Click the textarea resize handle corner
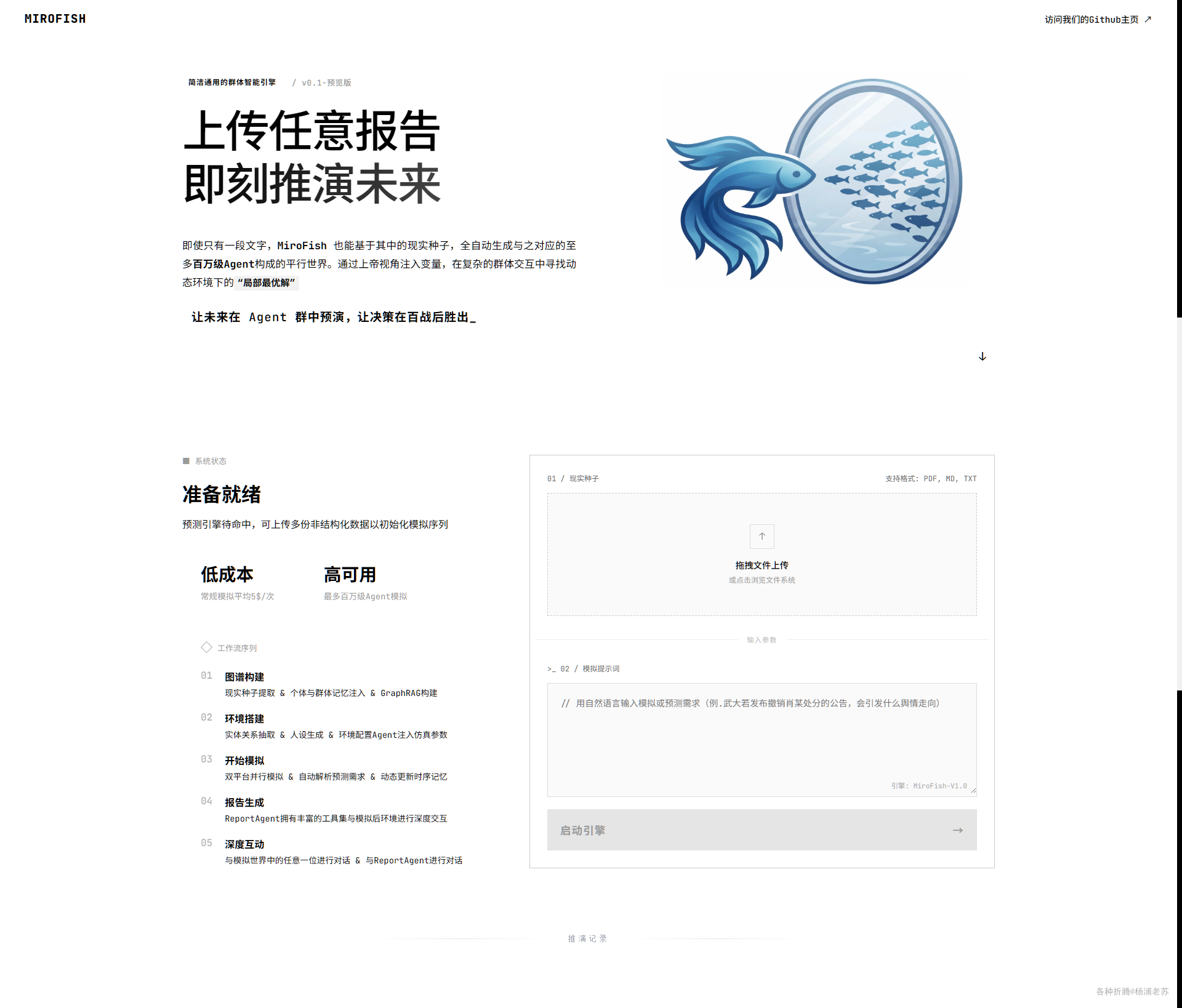Screen dimensions: 1182x1008 tap(973, 791)
